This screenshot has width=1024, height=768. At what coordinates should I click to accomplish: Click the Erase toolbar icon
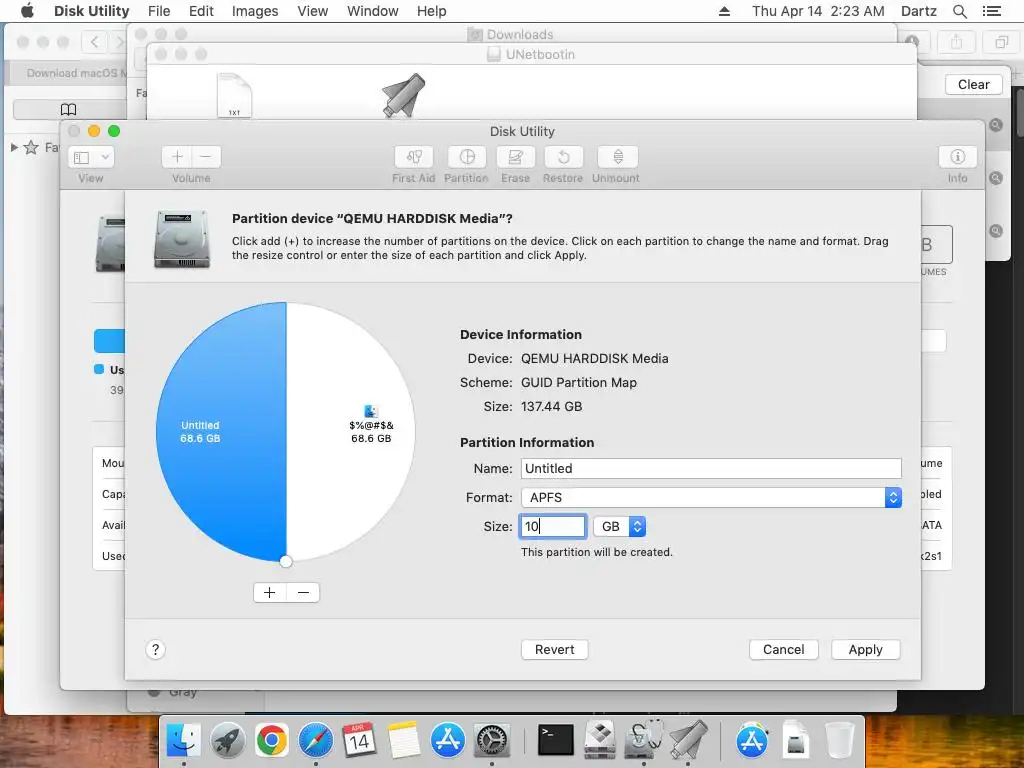tap(515, 157)
